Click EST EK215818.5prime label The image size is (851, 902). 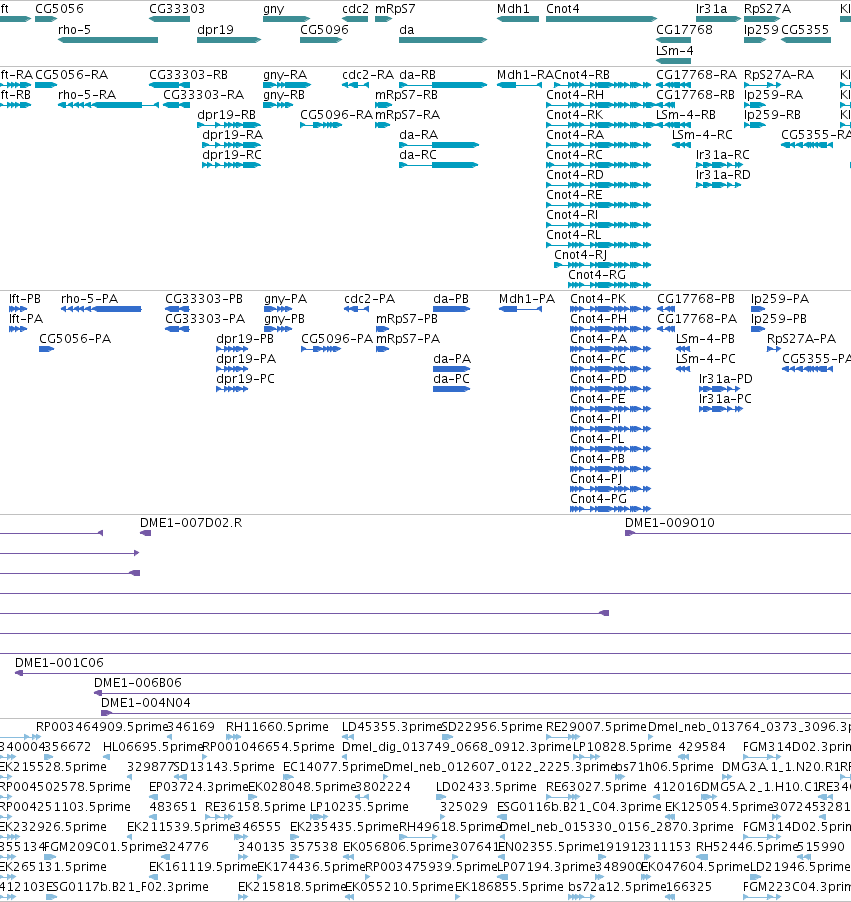pos(291,887)
